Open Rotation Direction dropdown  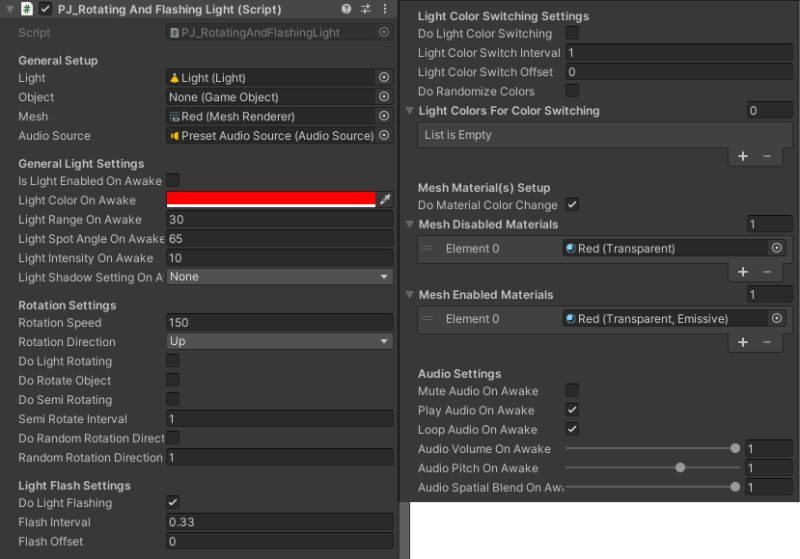point(280,341)
